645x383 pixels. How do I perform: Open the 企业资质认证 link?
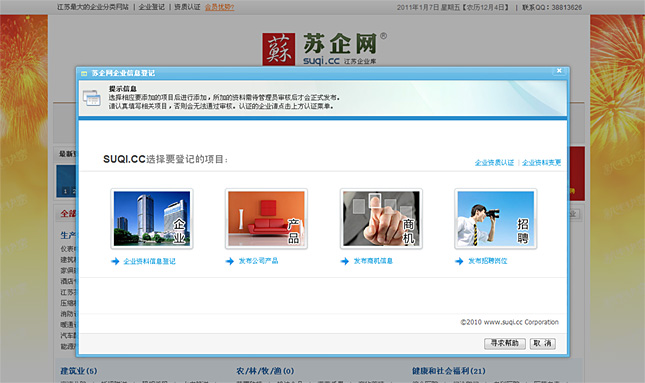[x=494, y=162]
